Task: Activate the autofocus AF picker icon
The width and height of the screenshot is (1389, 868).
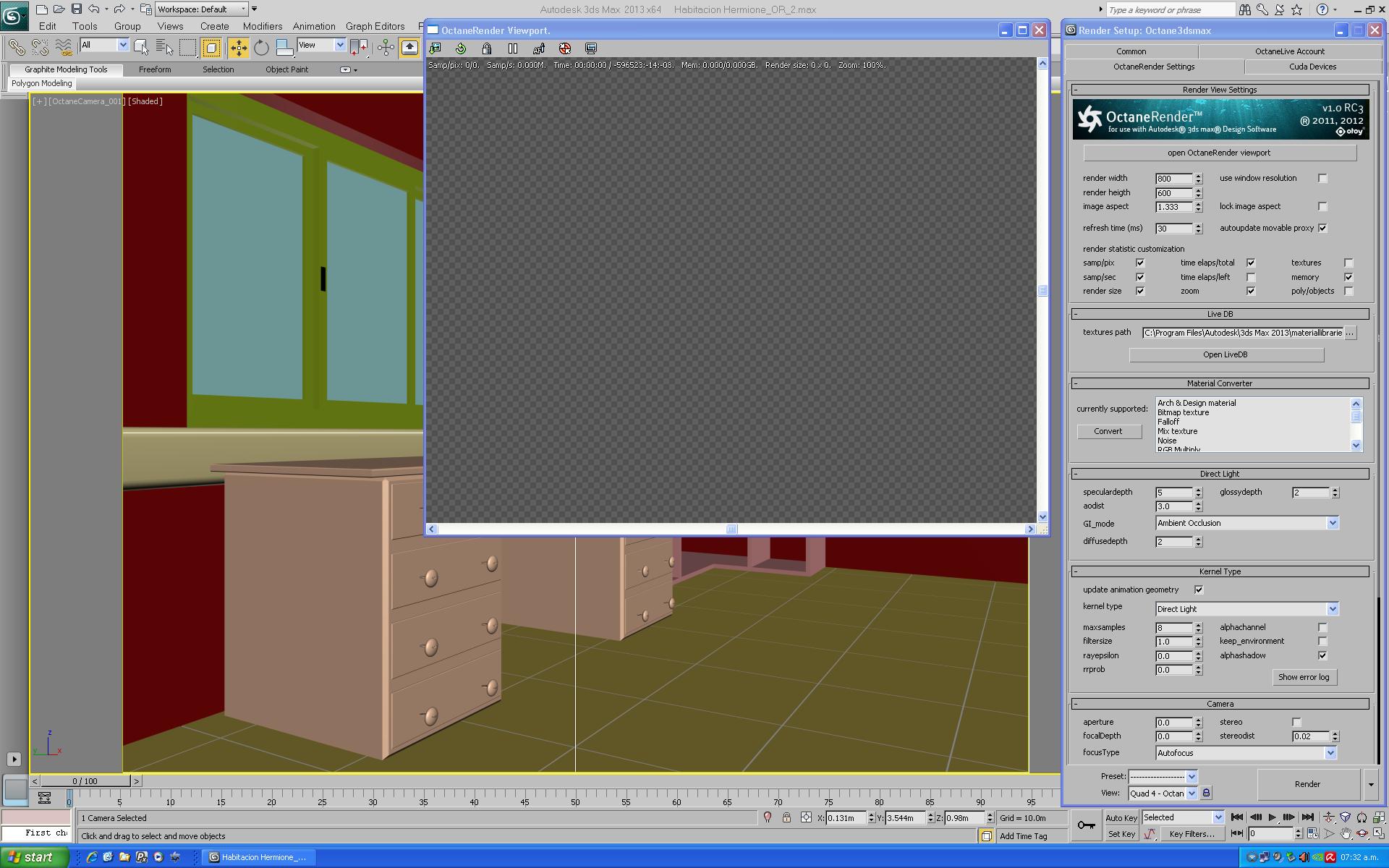Action: pos(539,48)
